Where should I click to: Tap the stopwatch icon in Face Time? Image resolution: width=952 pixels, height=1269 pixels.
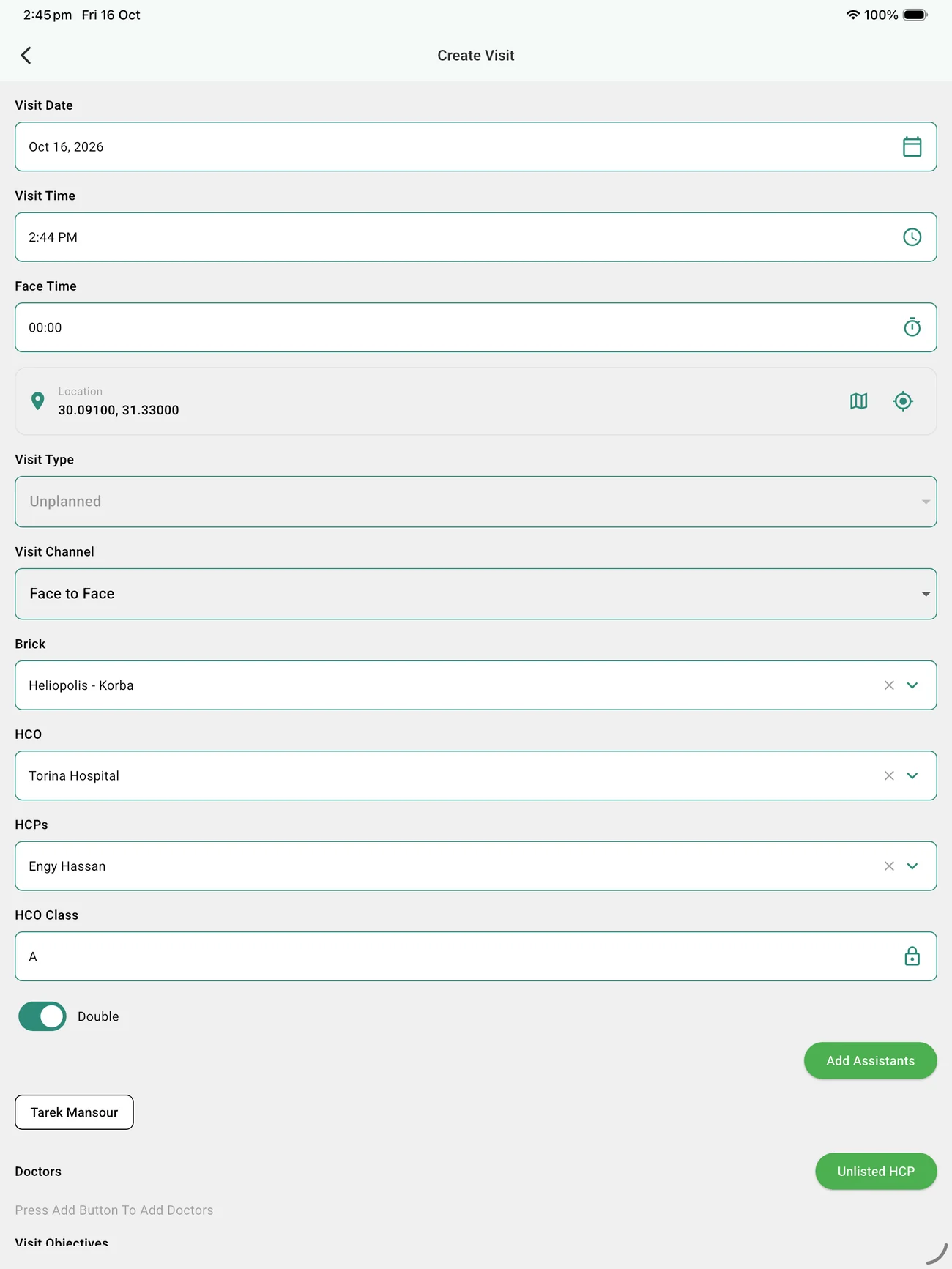pos(912,327)
